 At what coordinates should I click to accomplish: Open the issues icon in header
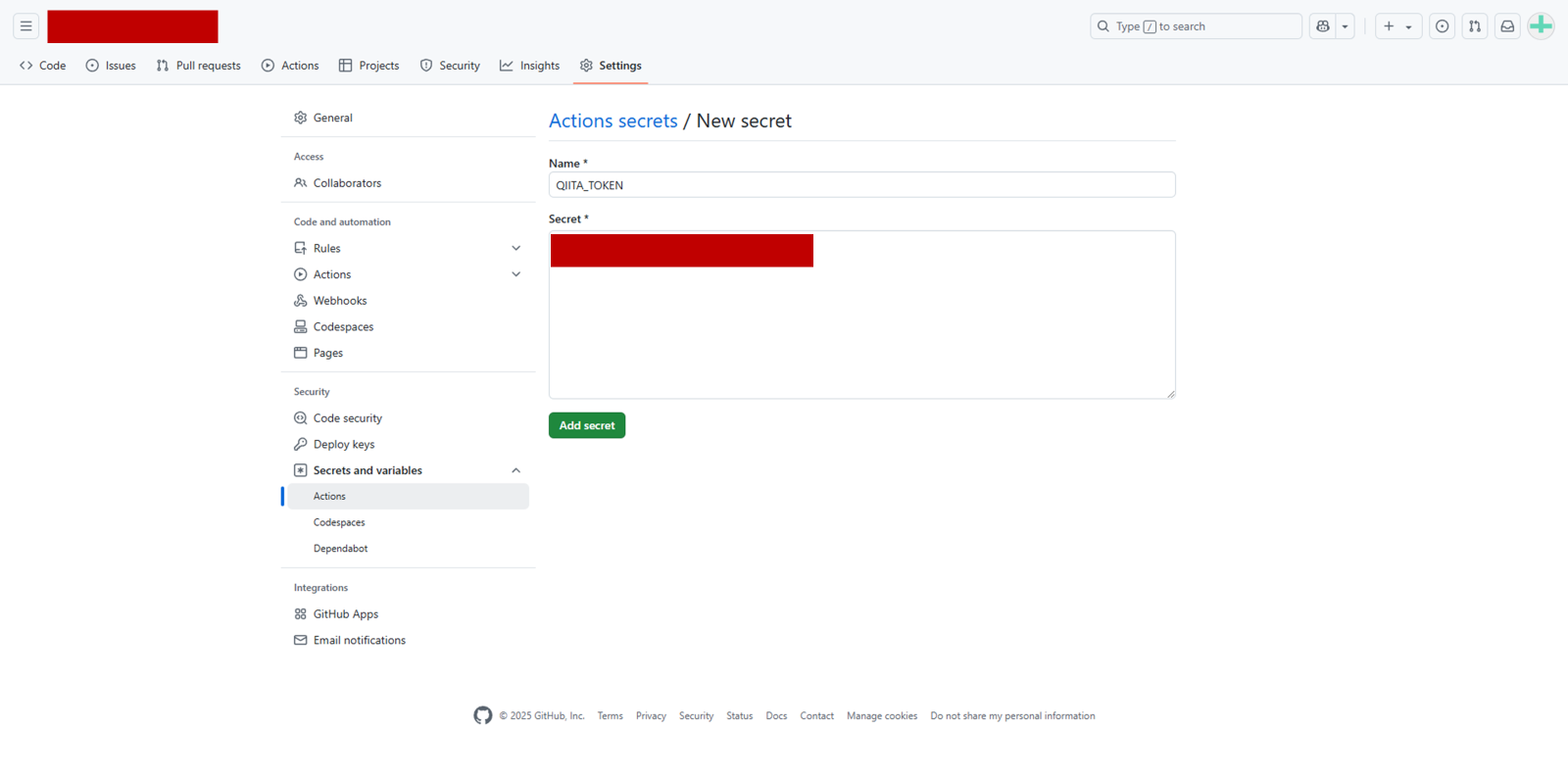tap(1443, 26)
